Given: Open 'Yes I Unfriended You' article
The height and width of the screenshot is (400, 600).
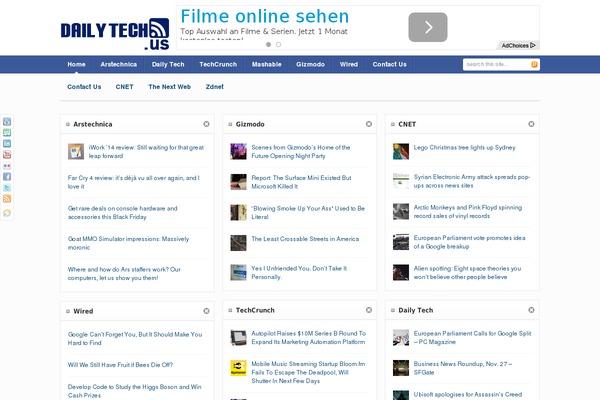Looking at the screenshot, I should [x=299, y=273].
